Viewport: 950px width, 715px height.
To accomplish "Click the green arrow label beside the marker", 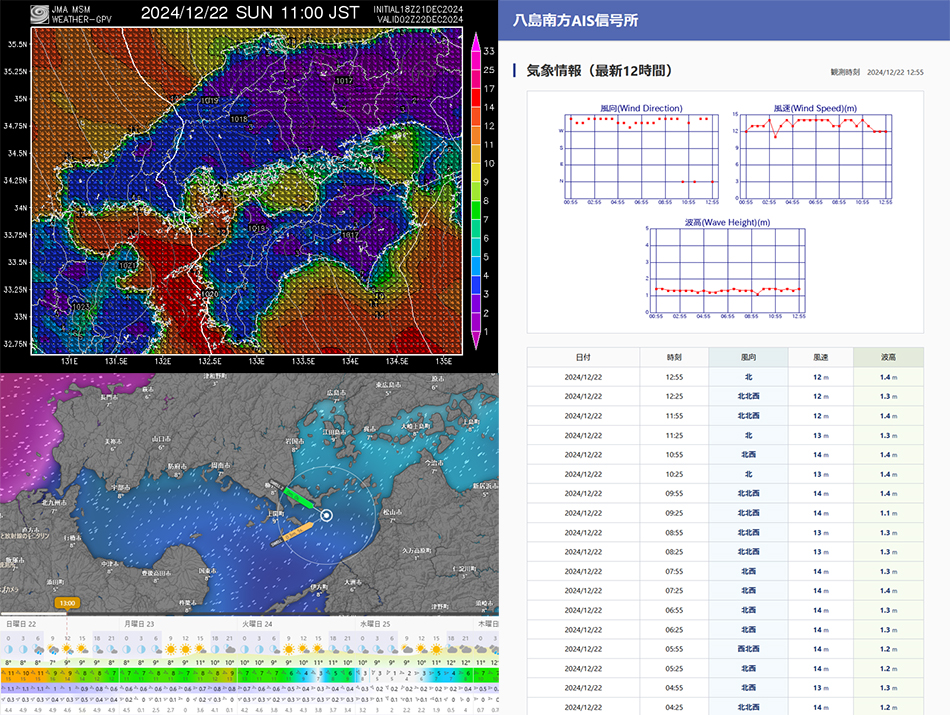I will point(299,498).
